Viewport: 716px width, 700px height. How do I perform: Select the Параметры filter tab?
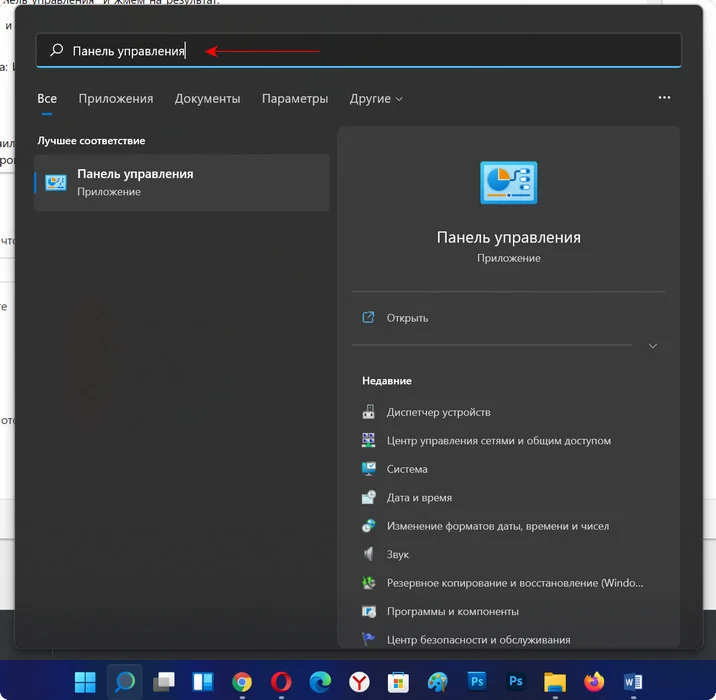click(294, 99)
